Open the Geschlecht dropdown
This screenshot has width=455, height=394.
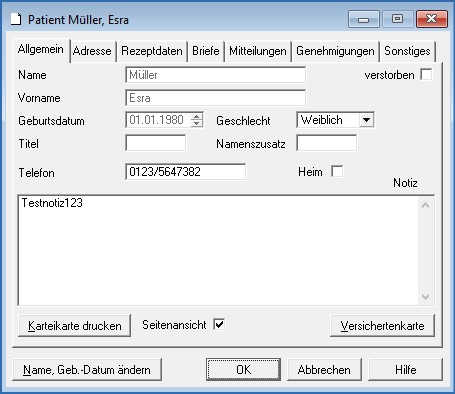tap(366, 120)
